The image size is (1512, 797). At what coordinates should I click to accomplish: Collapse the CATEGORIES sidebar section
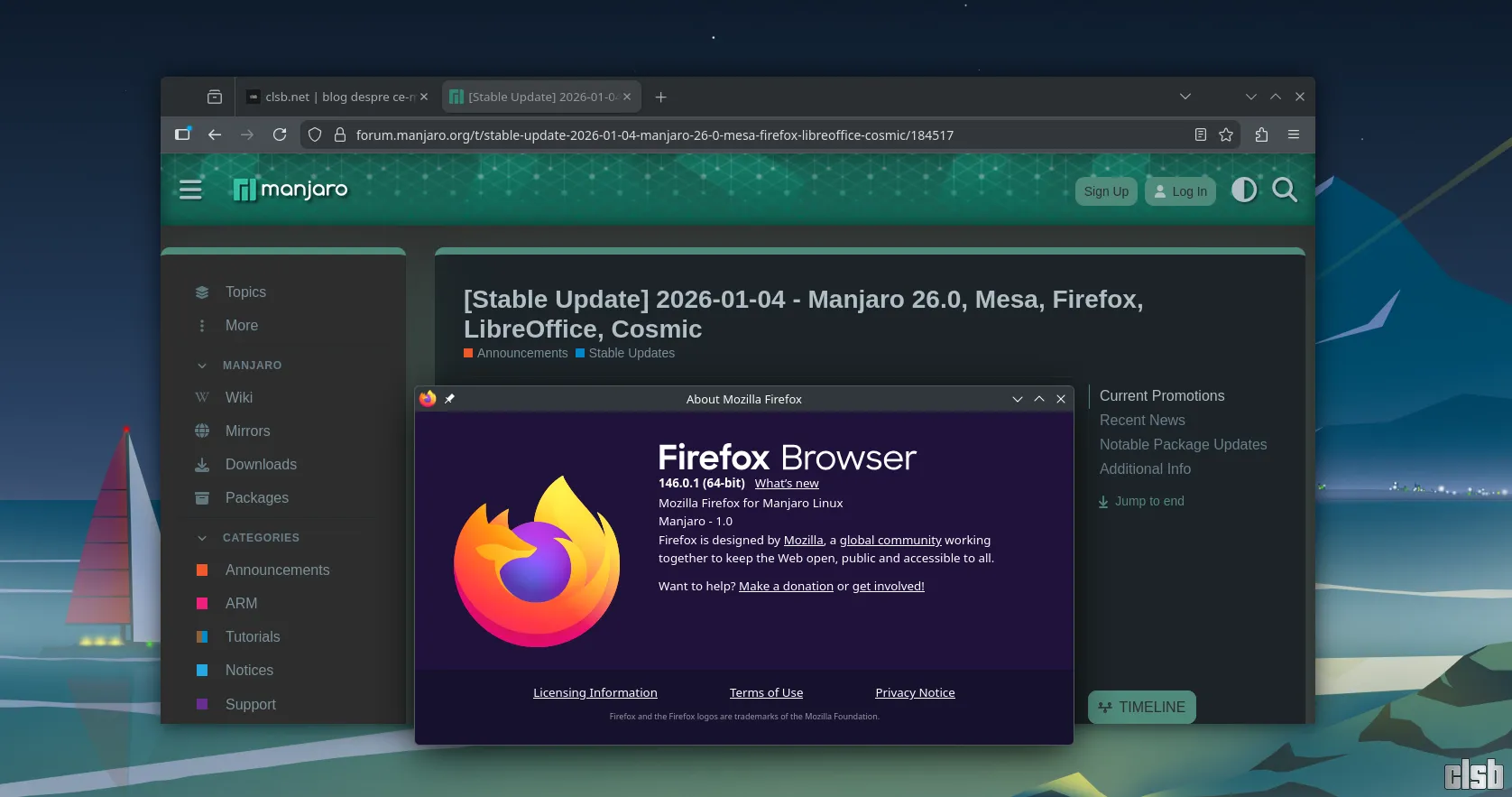pos(202,538)
